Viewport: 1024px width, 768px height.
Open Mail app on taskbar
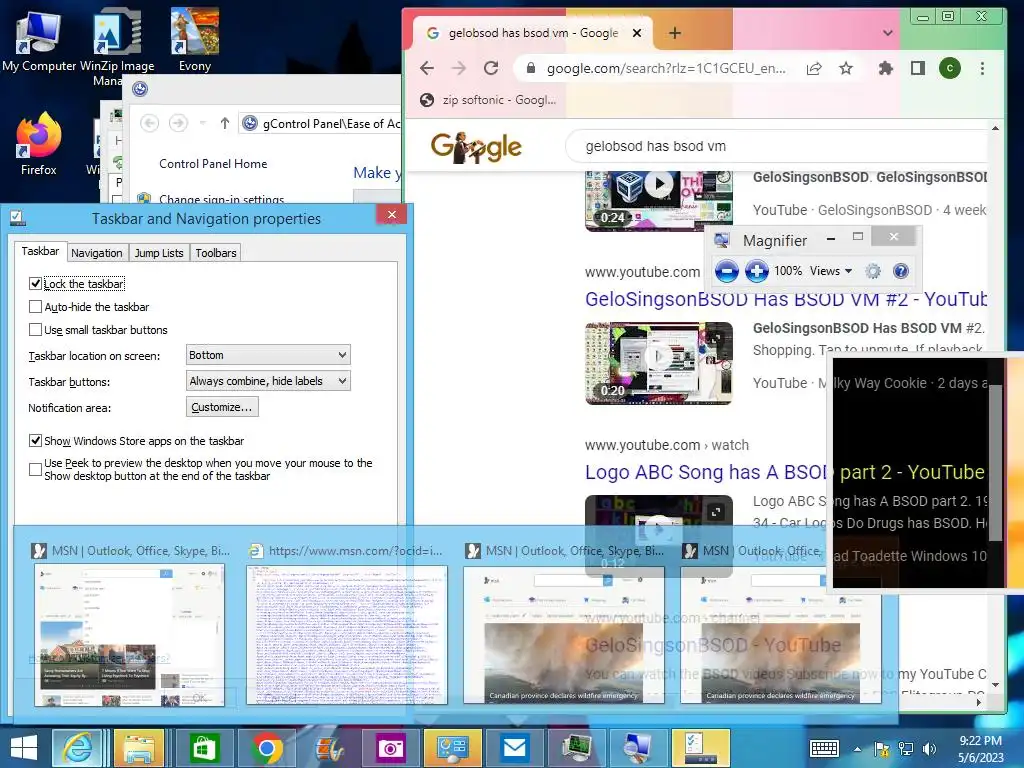click(x=515, y=748)
